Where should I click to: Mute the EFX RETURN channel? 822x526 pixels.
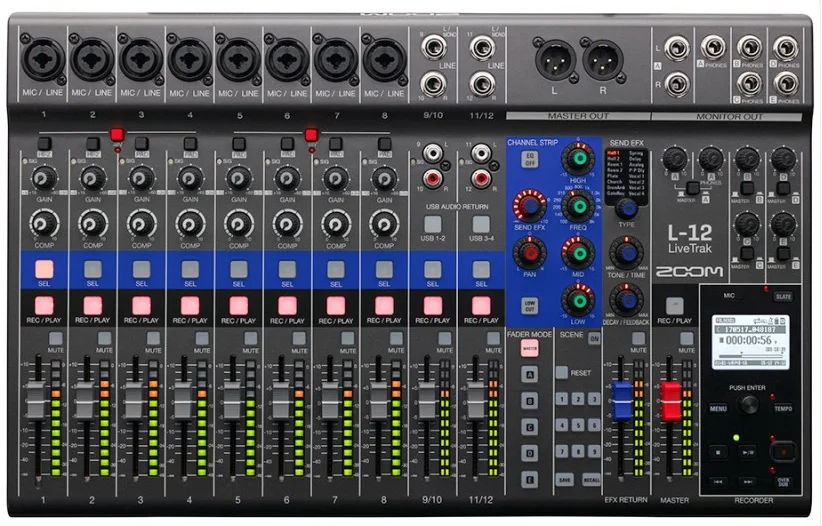638,338
